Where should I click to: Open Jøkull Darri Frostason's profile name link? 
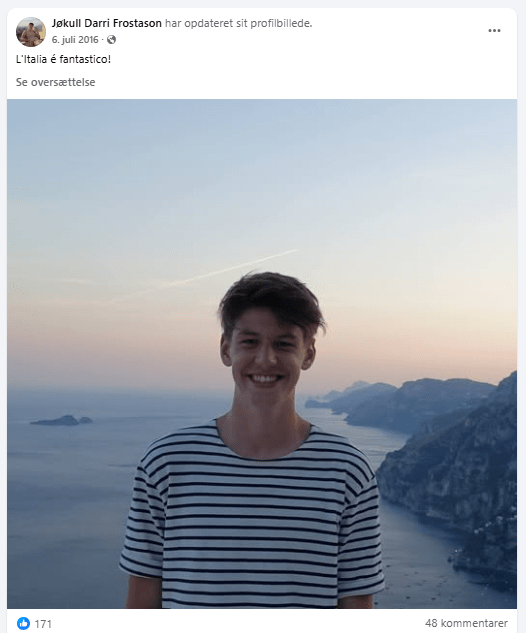(x=107, y=23)
